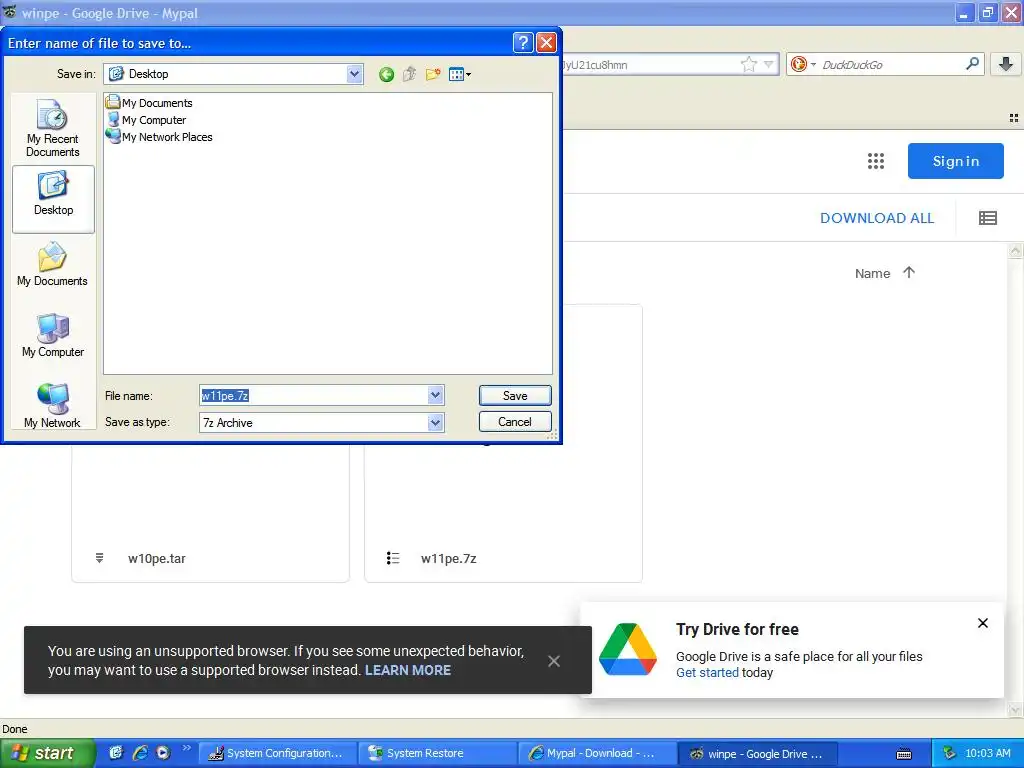
Task: Click DOWNLOAD ALL in Google Drive
Action: [877, 218]
